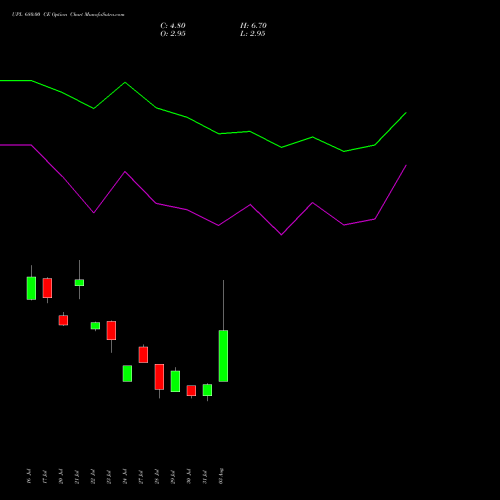The width and height of the screenshot is (500, 500).
Task: Click the low price value L: 2.95
Action: coord(253,33)
